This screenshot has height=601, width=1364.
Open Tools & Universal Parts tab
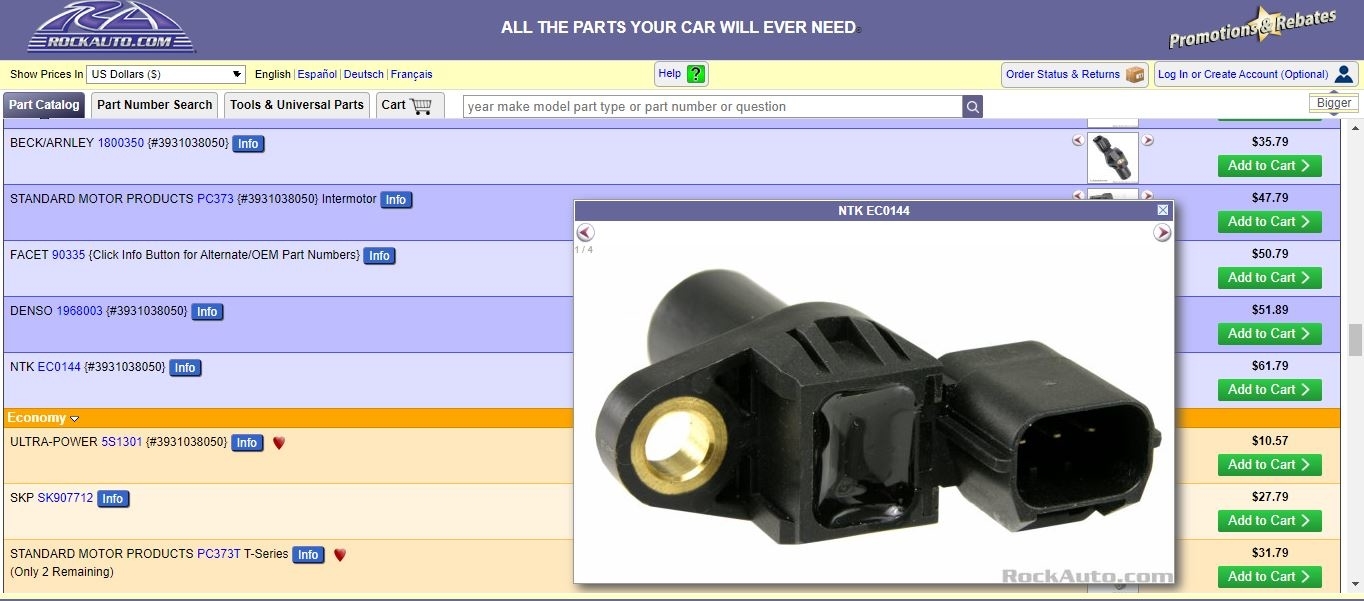297,105
